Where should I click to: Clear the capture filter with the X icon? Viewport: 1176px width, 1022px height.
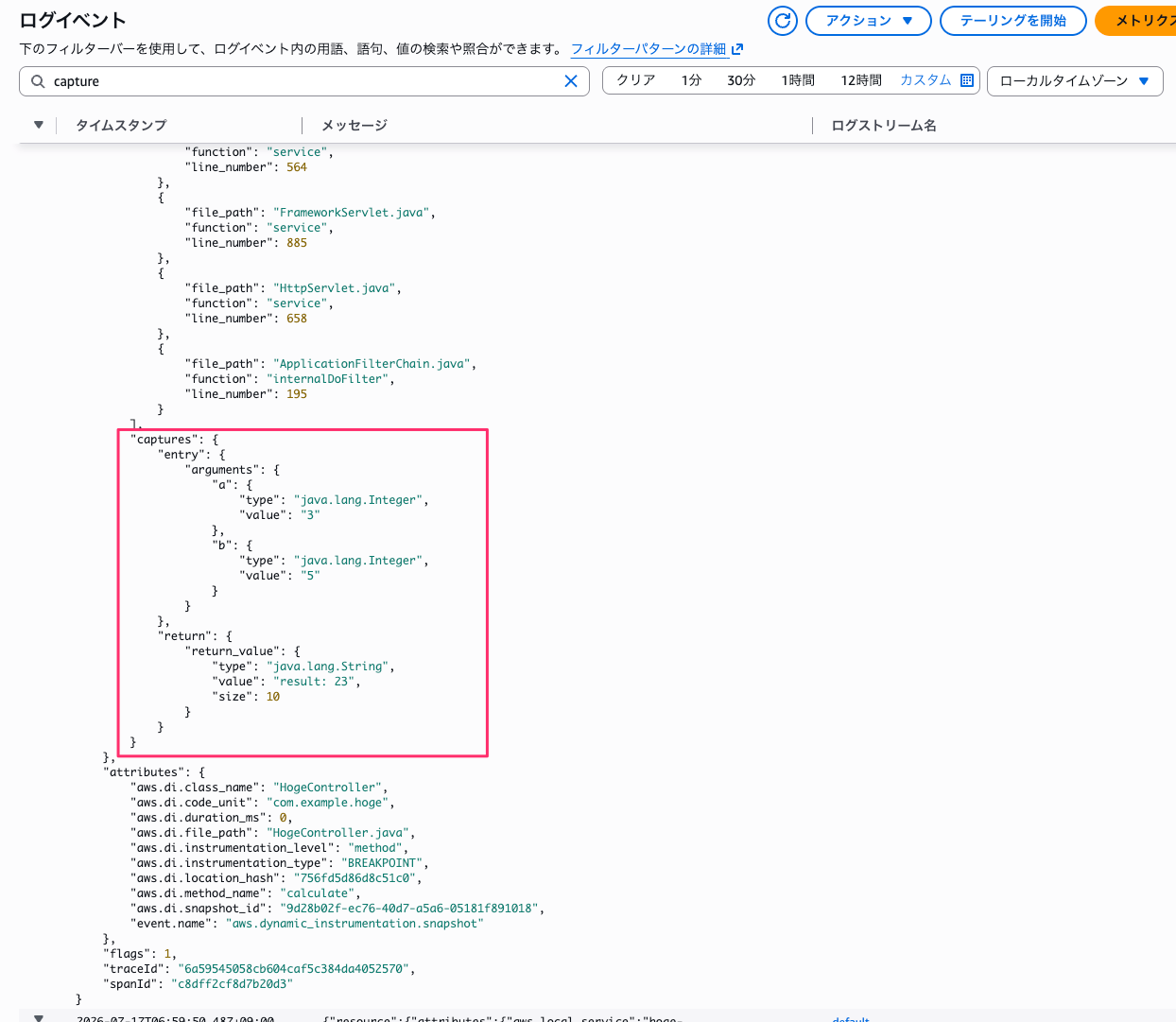[x=571, y=81]
